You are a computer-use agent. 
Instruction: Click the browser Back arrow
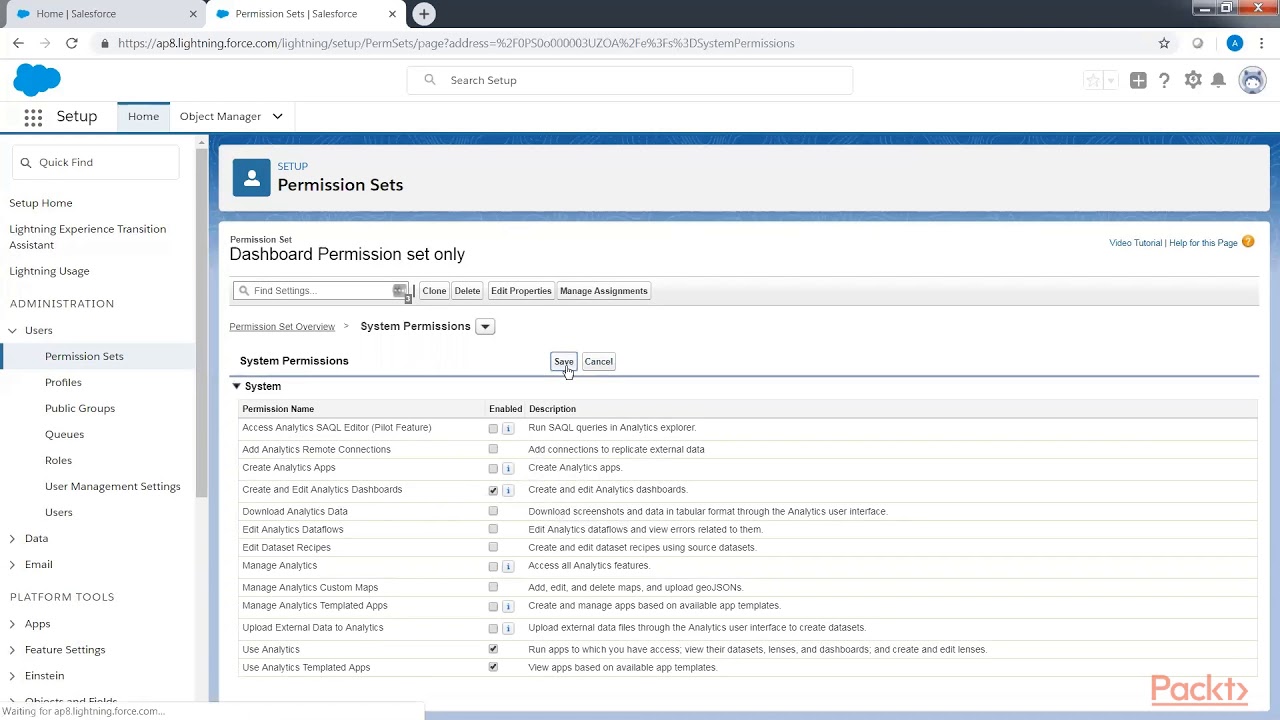tap(18, 43)
